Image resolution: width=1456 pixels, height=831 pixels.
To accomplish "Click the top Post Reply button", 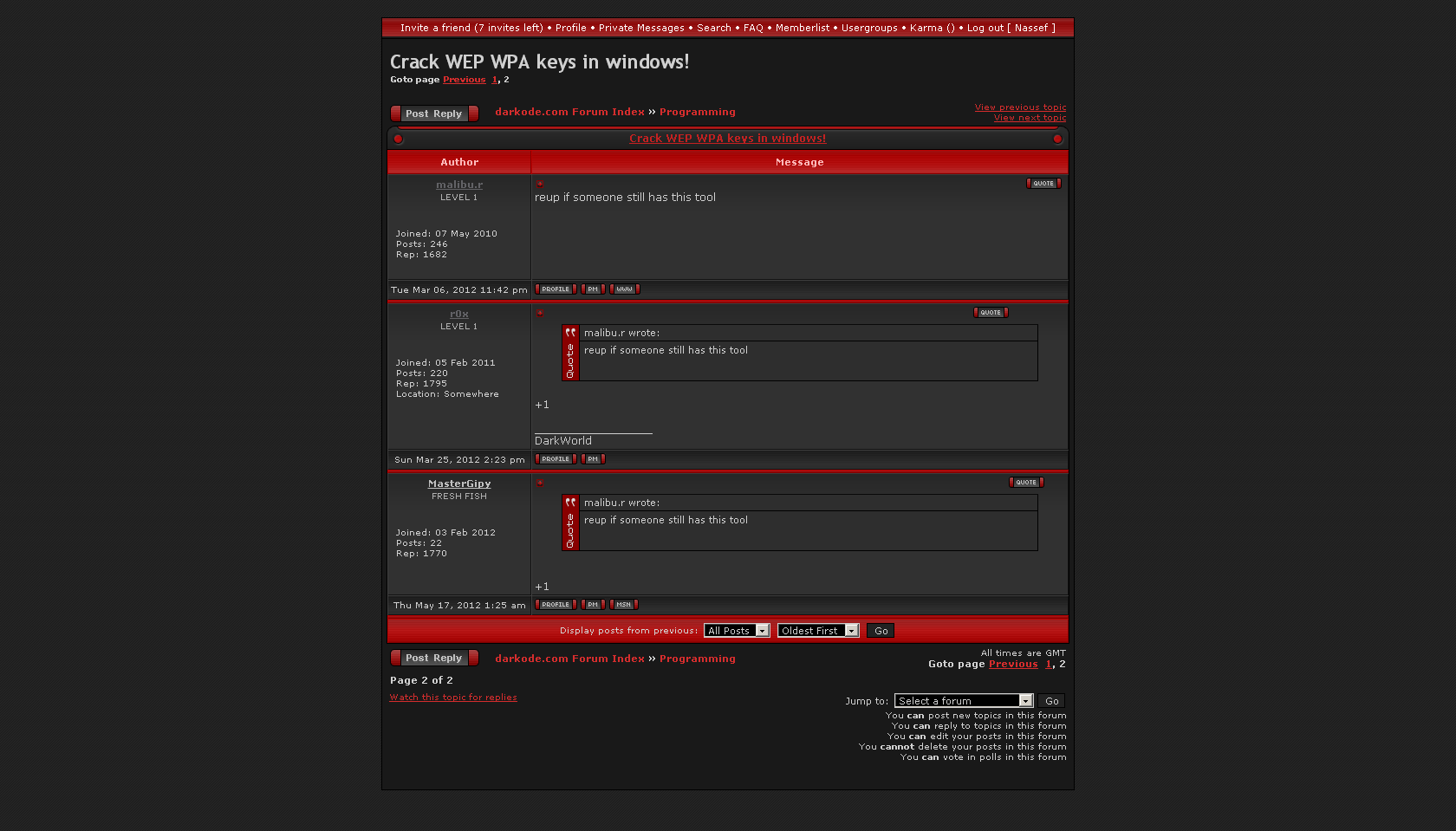I will click(434, 114).
